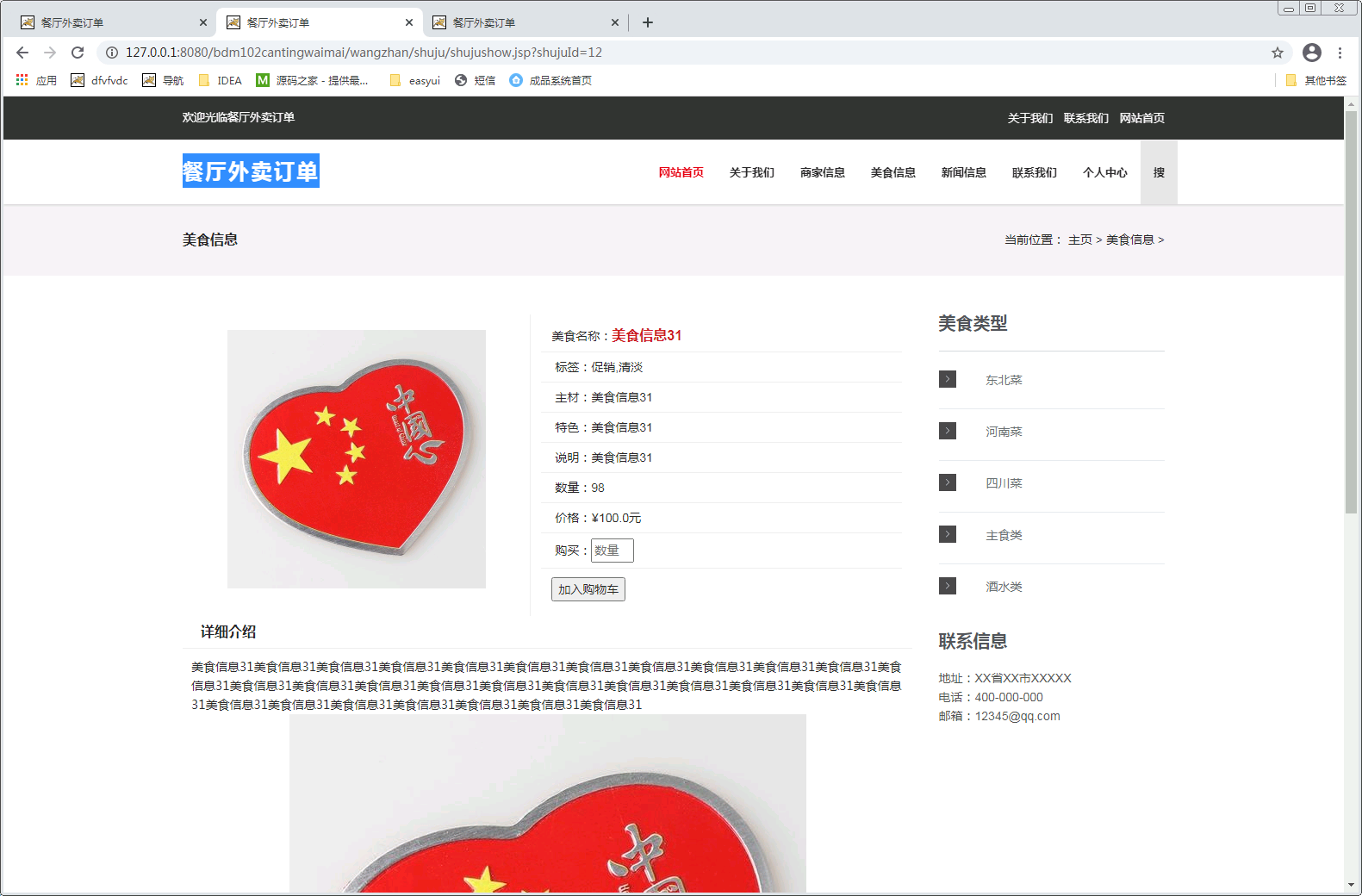1362x896 pixels.
Task: Open the 源码之家 bookmark
Action: click(312, 80)
